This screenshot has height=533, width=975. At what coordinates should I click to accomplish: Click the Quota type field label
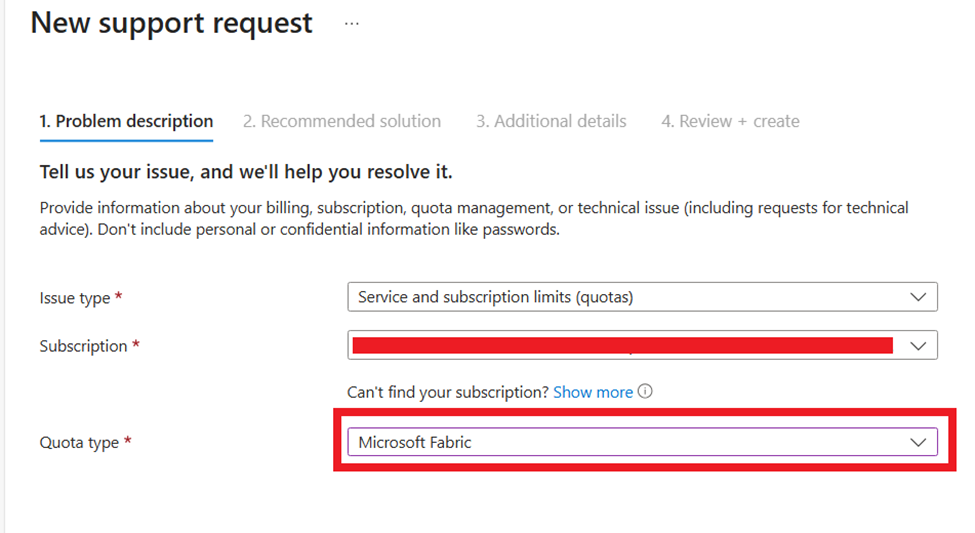click(x=79, y=442)
